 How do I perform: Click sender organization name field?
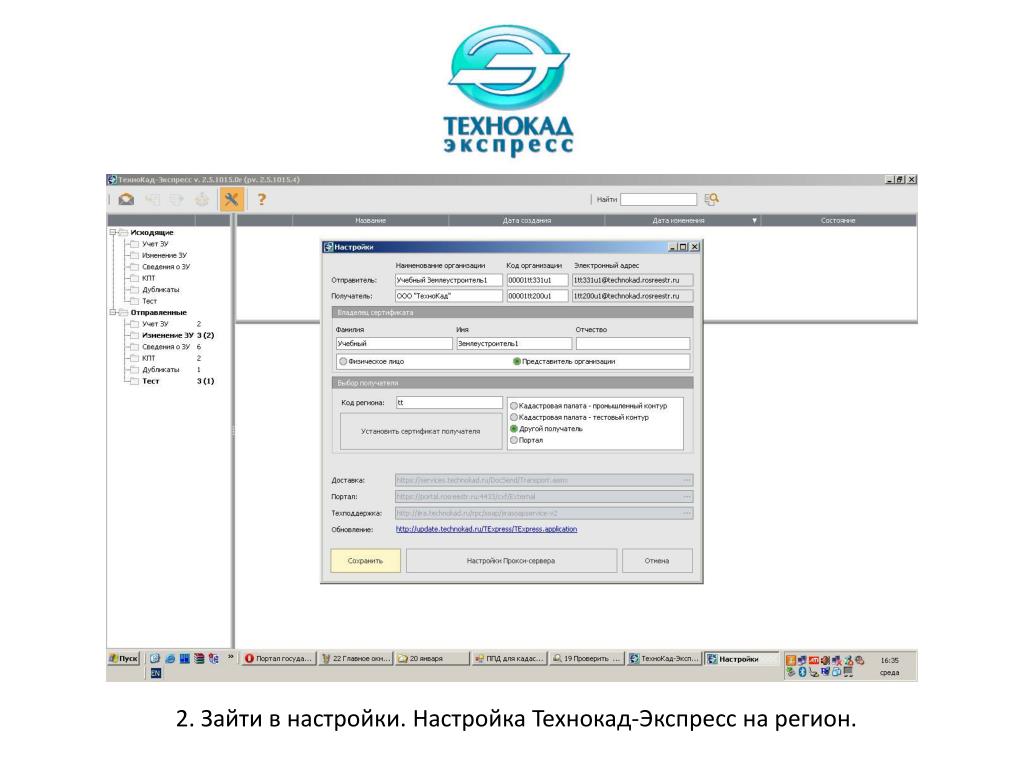click(449, 280)
